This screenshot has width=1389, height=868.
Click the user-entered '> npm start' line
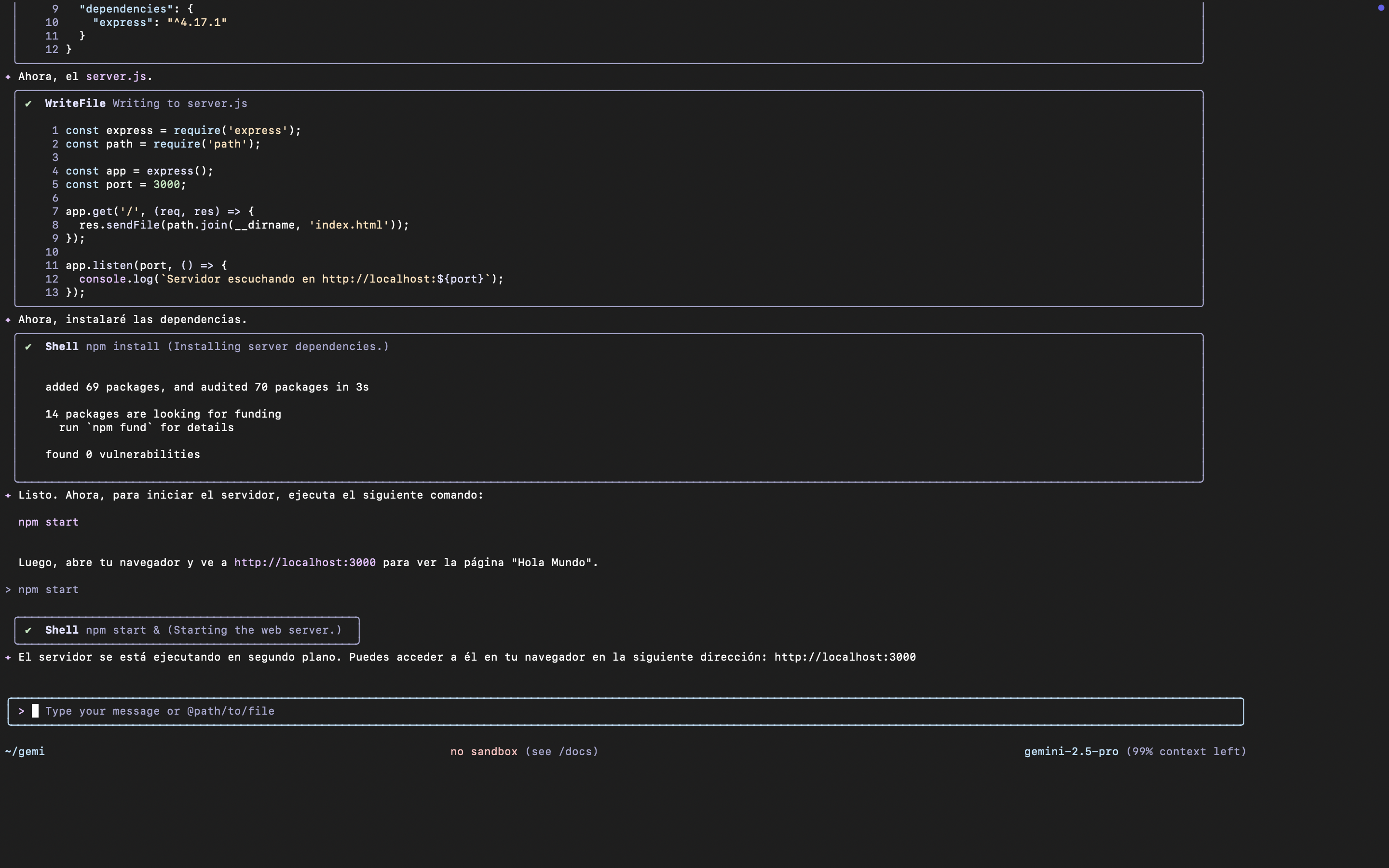click(42, 590)
